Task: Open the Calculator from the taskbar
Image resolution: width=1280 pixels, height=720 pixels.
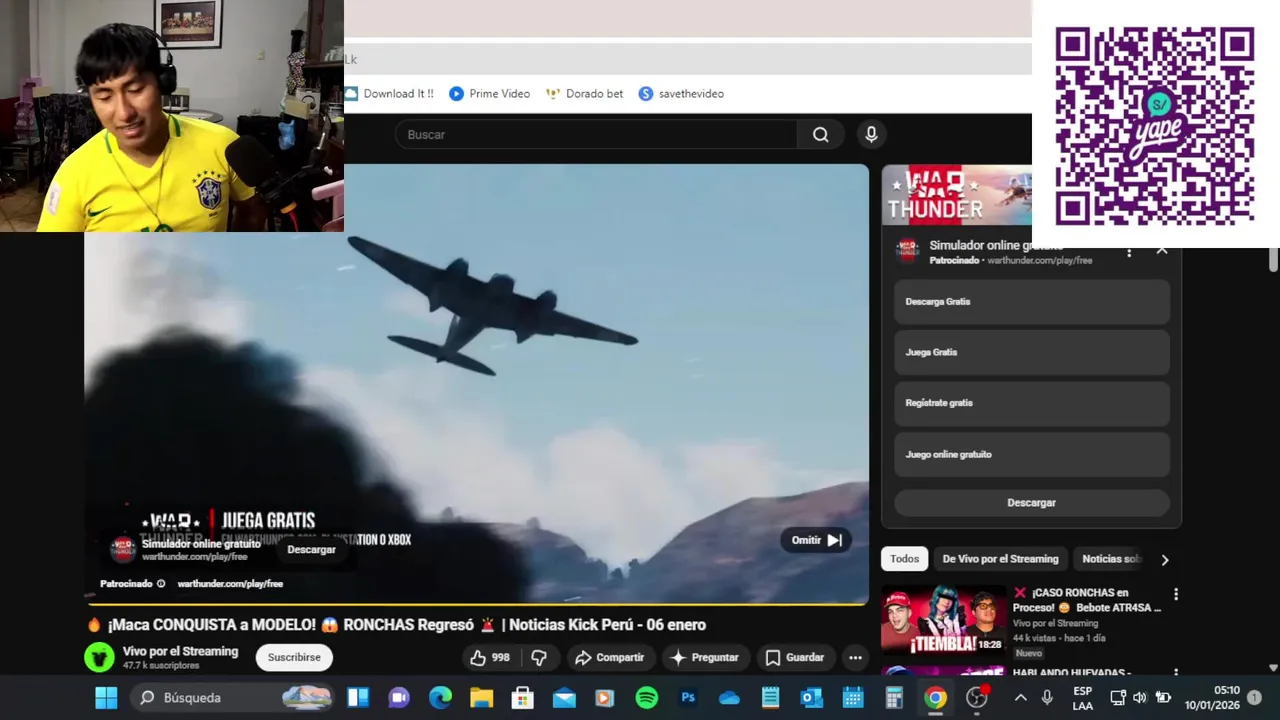Action: coord(894,697)
